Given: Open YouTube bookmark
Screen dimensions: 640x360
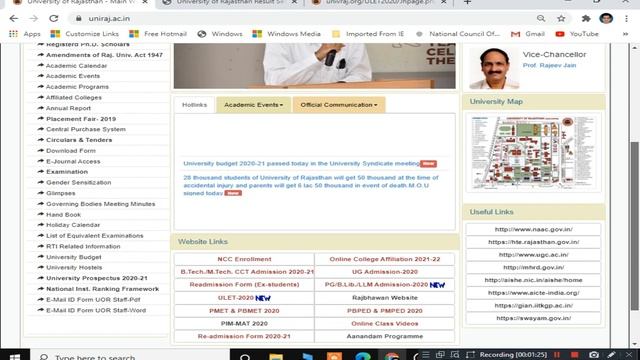Looking at the screenshot, I should (577, 34).
